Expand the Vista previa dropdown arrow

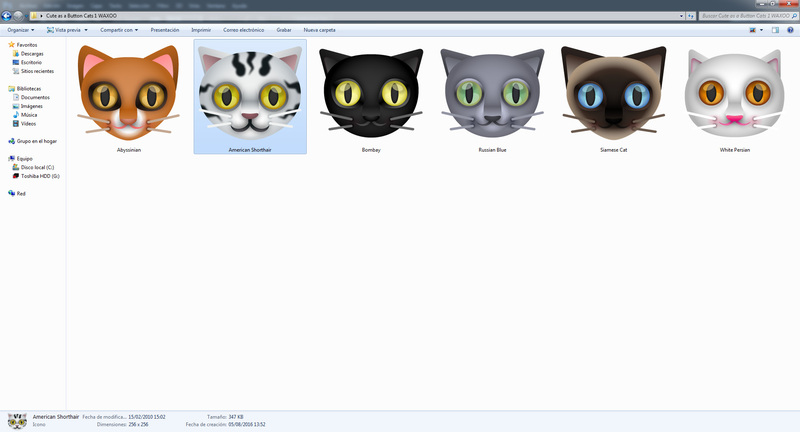click(86, 30)
